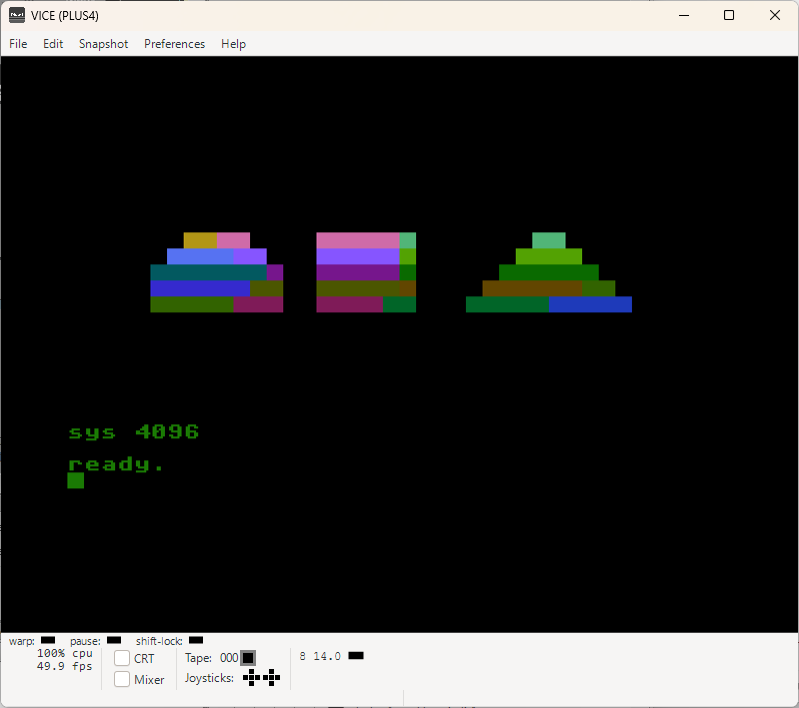Screen dimensions: 799x708
Task: Click the pause LED indicator
Action: (114, 640)
